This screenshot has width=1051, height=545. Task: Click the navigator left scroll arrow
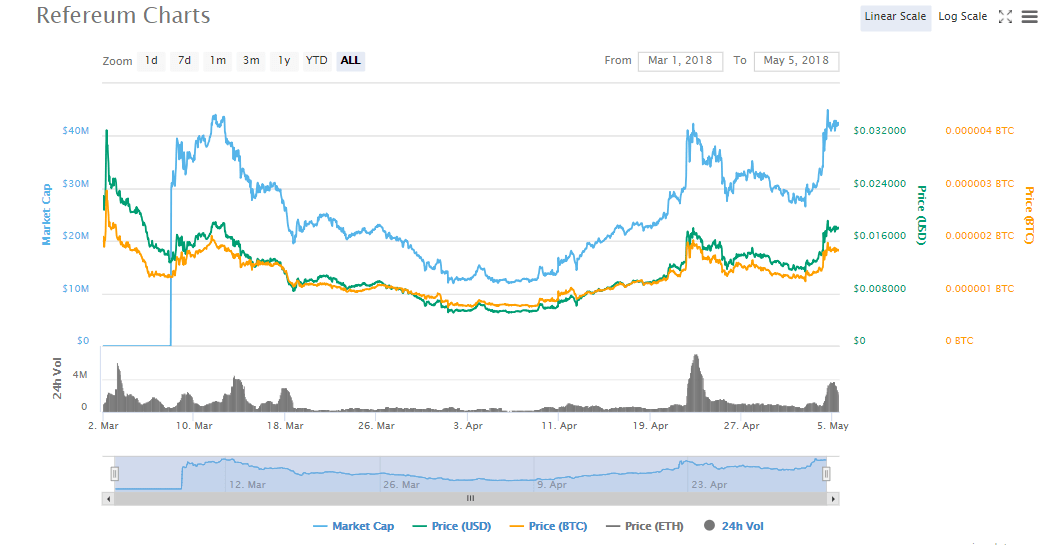[108, 498]
